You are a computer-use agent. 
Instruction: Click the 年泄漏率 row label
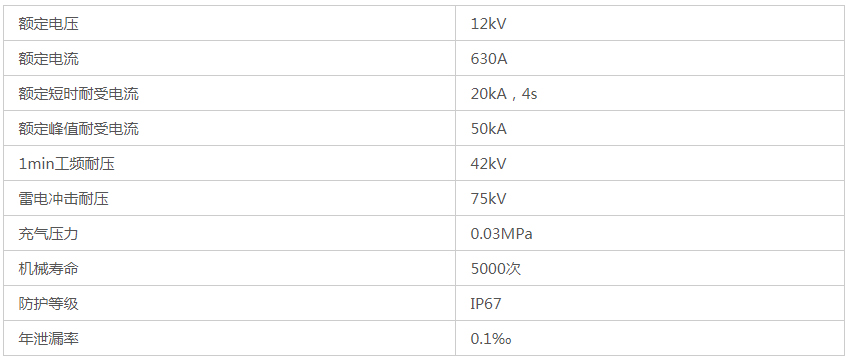48,339
